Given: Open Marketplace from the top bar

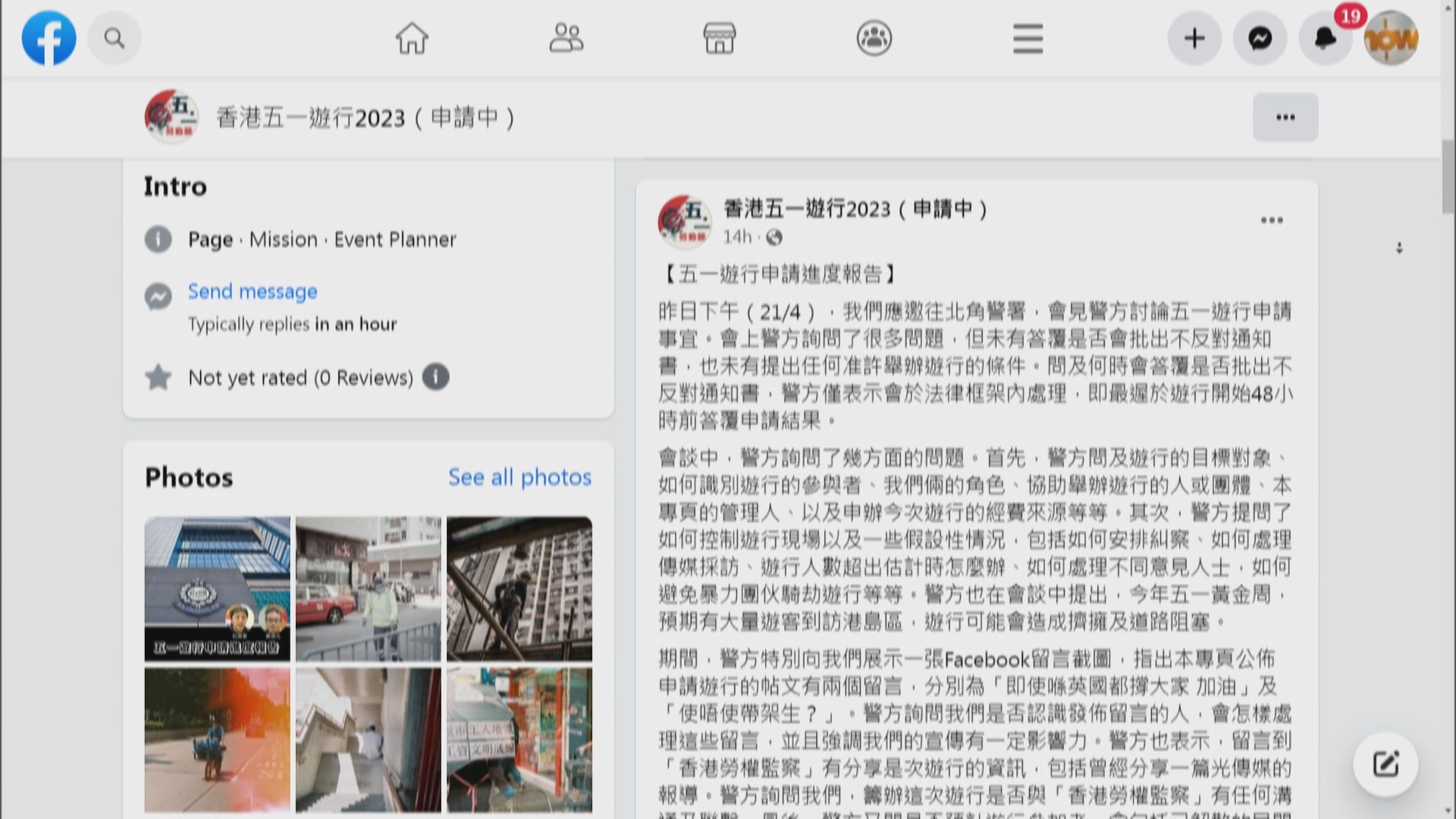Looking at the screenshot, I should [719, 38].
